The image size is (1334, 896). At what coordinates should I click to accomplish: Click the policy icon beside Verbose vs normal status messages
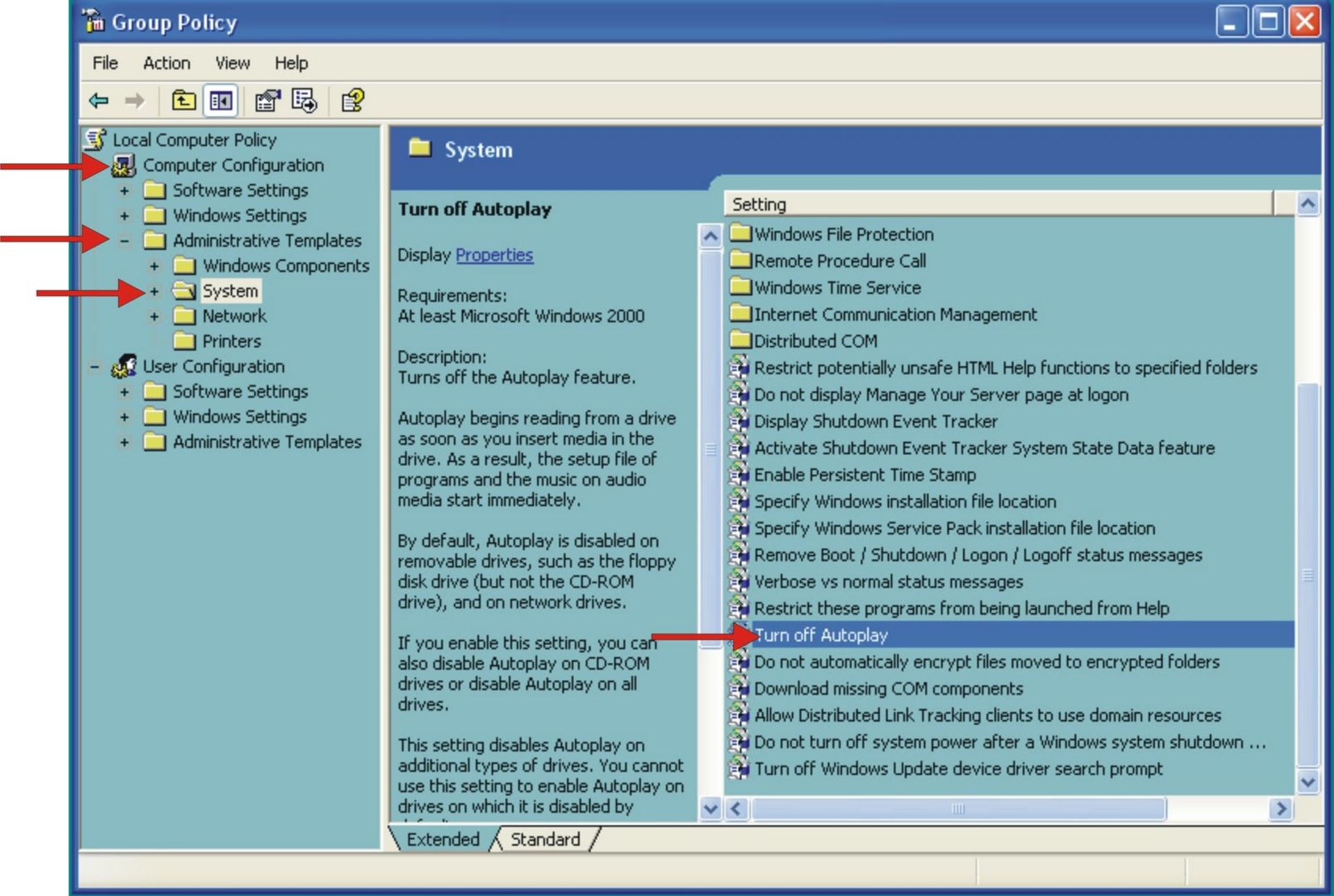click(x=739, y=581)
